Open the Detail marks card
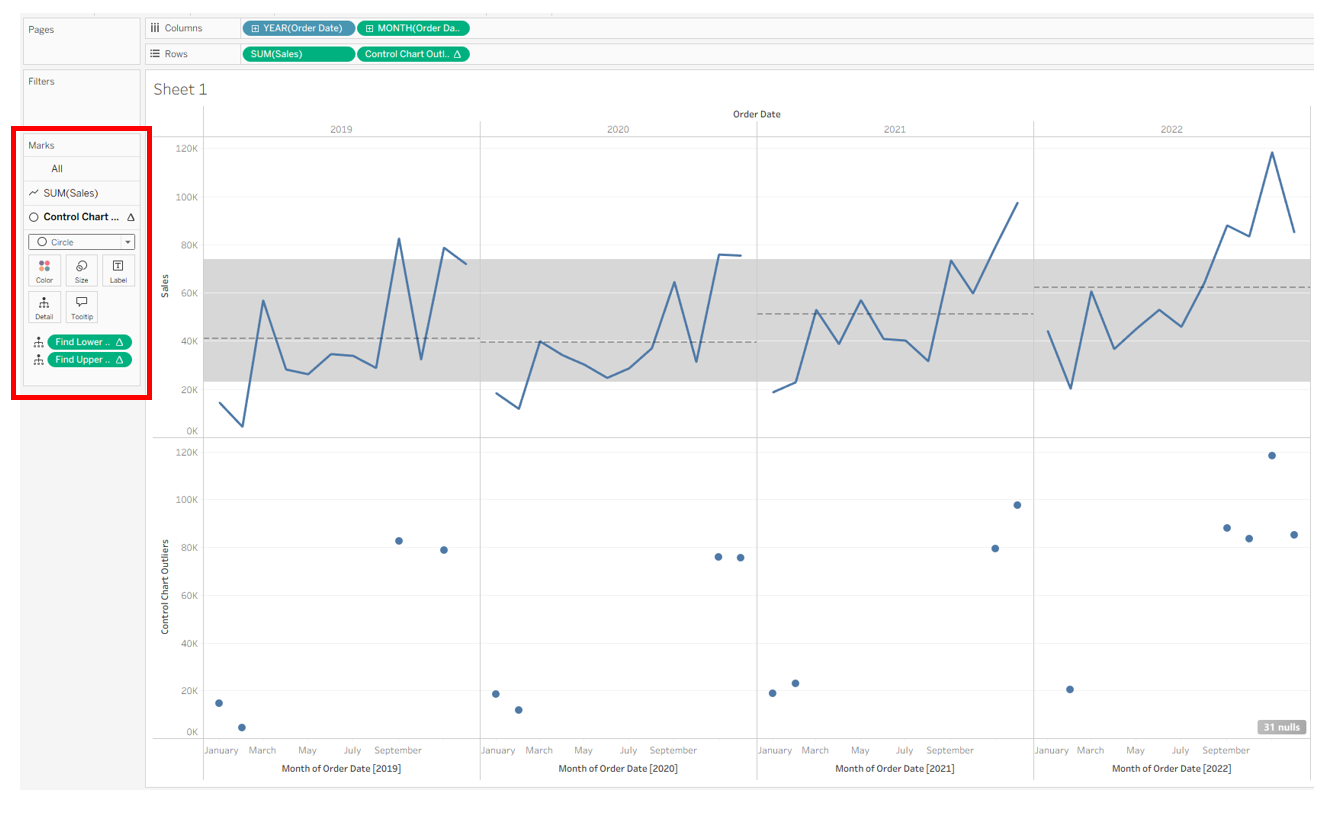 [44, 307]
